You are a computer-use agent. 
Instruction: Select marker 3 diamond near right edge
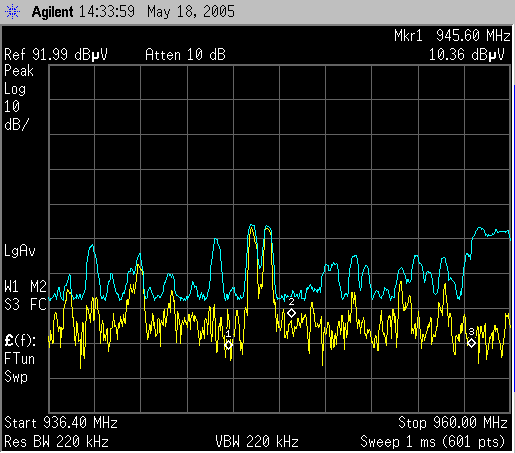pyautogui.click(x=471, y=343)
